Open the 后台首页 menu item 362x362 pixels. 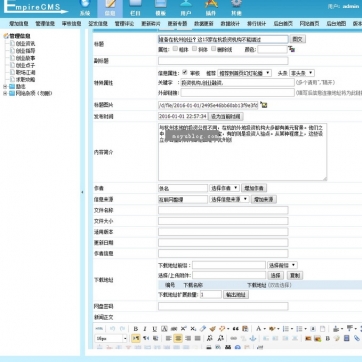[283, 24]
